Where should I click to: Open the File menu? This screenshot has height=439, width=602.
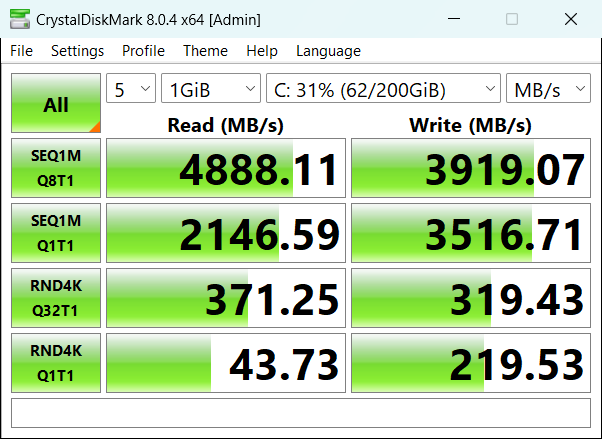(21, 51)
